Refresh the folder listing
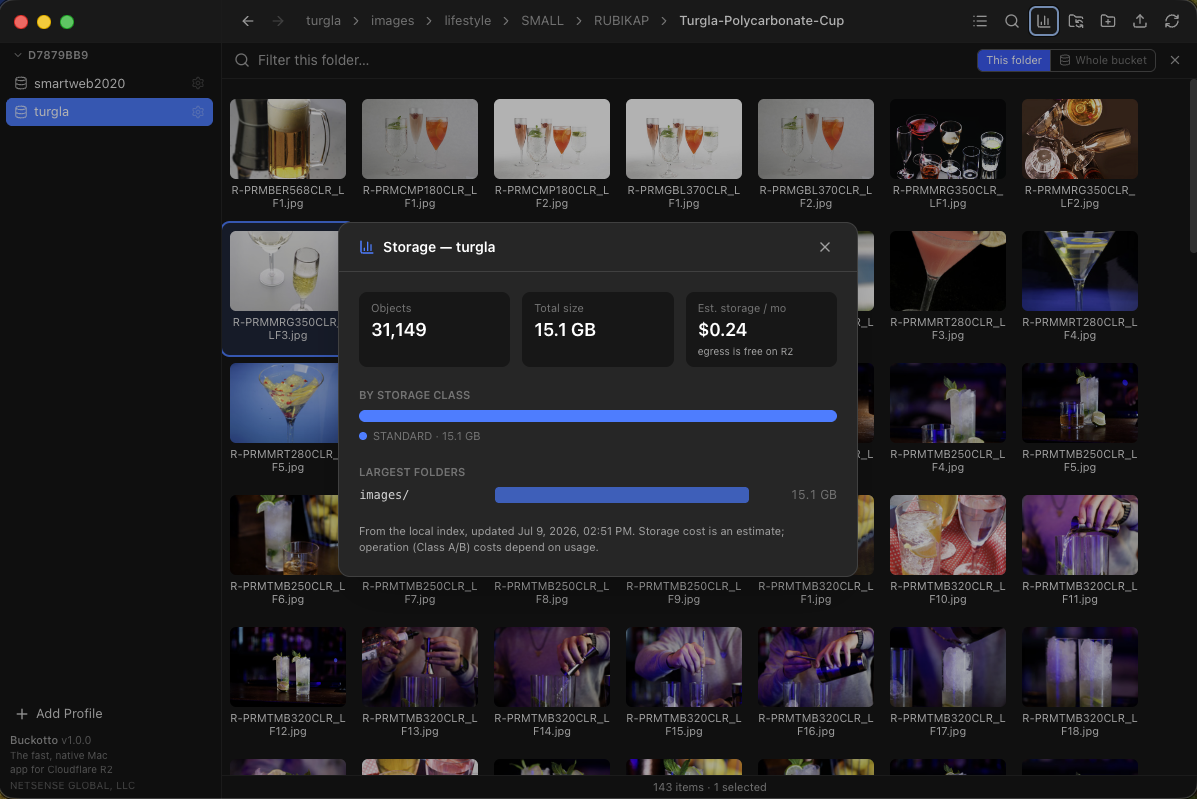1197x799 pixels. (1172, 21)
